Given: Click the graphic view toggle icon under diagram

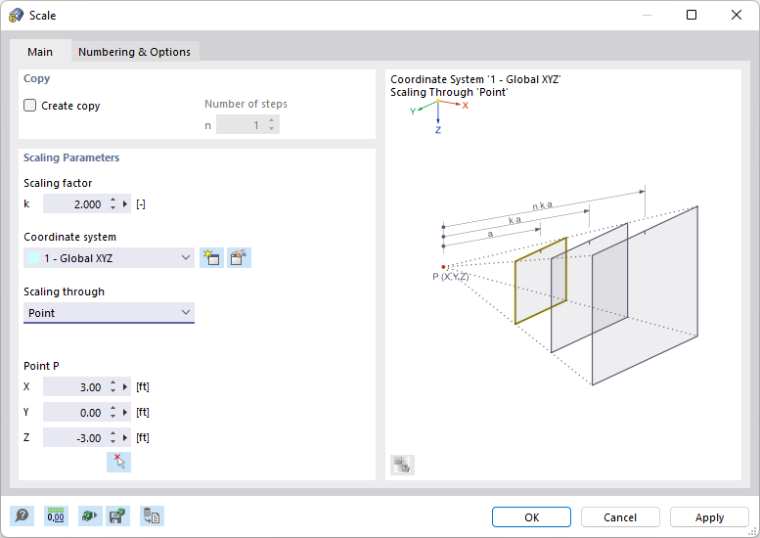Looking at the screenshot, I should (402, 465).
